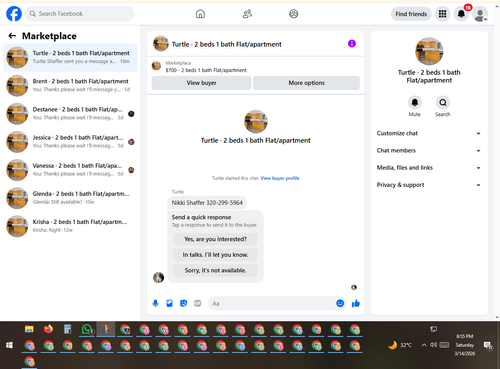Record a voice clip with microphone icon

tap(155, 303)
